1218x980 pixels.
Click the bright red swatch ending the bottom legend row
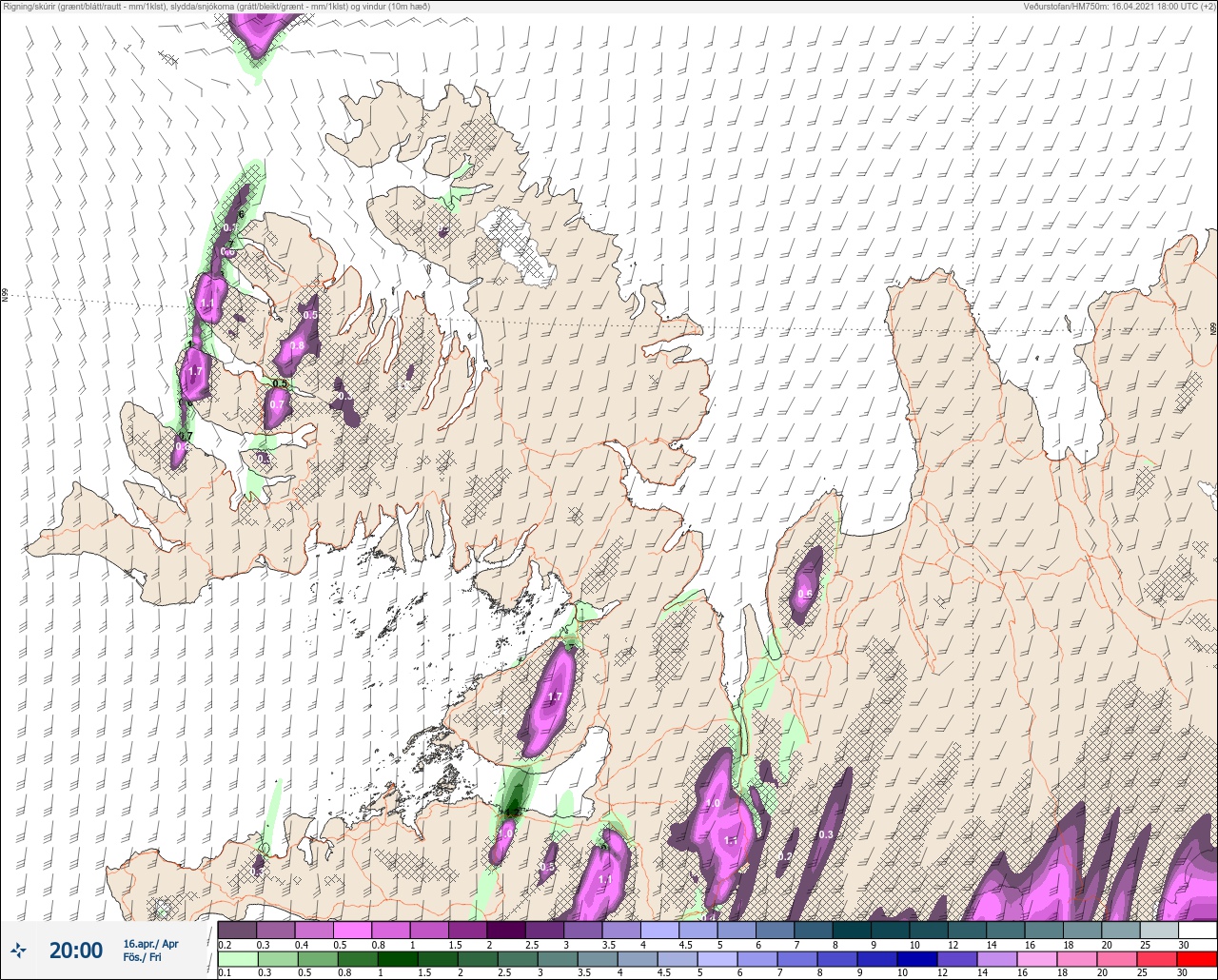point(1197,959)
